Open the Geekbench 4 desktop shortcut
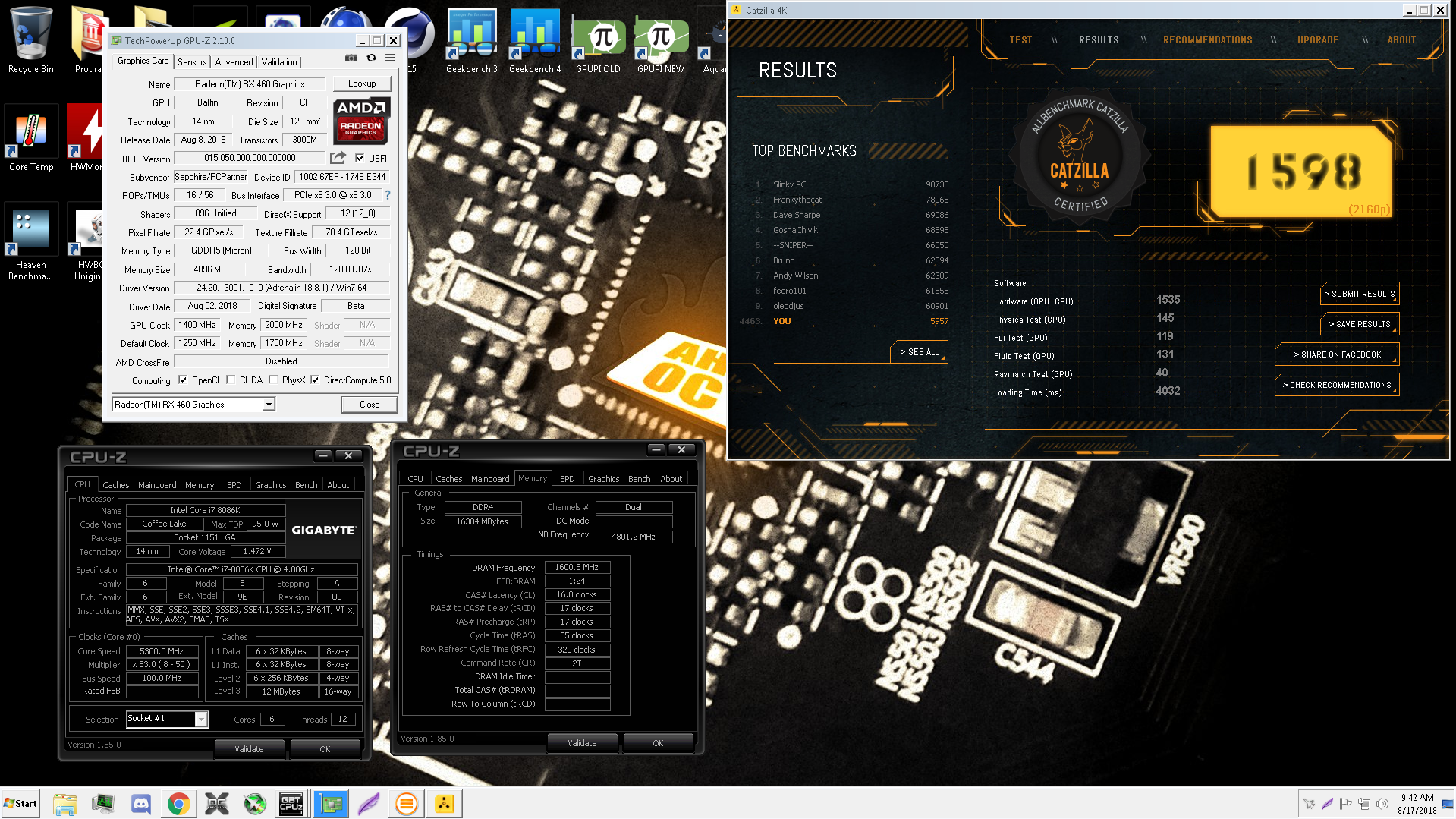This screenshot has width=1456, height=819. click(x=535, y=41)
